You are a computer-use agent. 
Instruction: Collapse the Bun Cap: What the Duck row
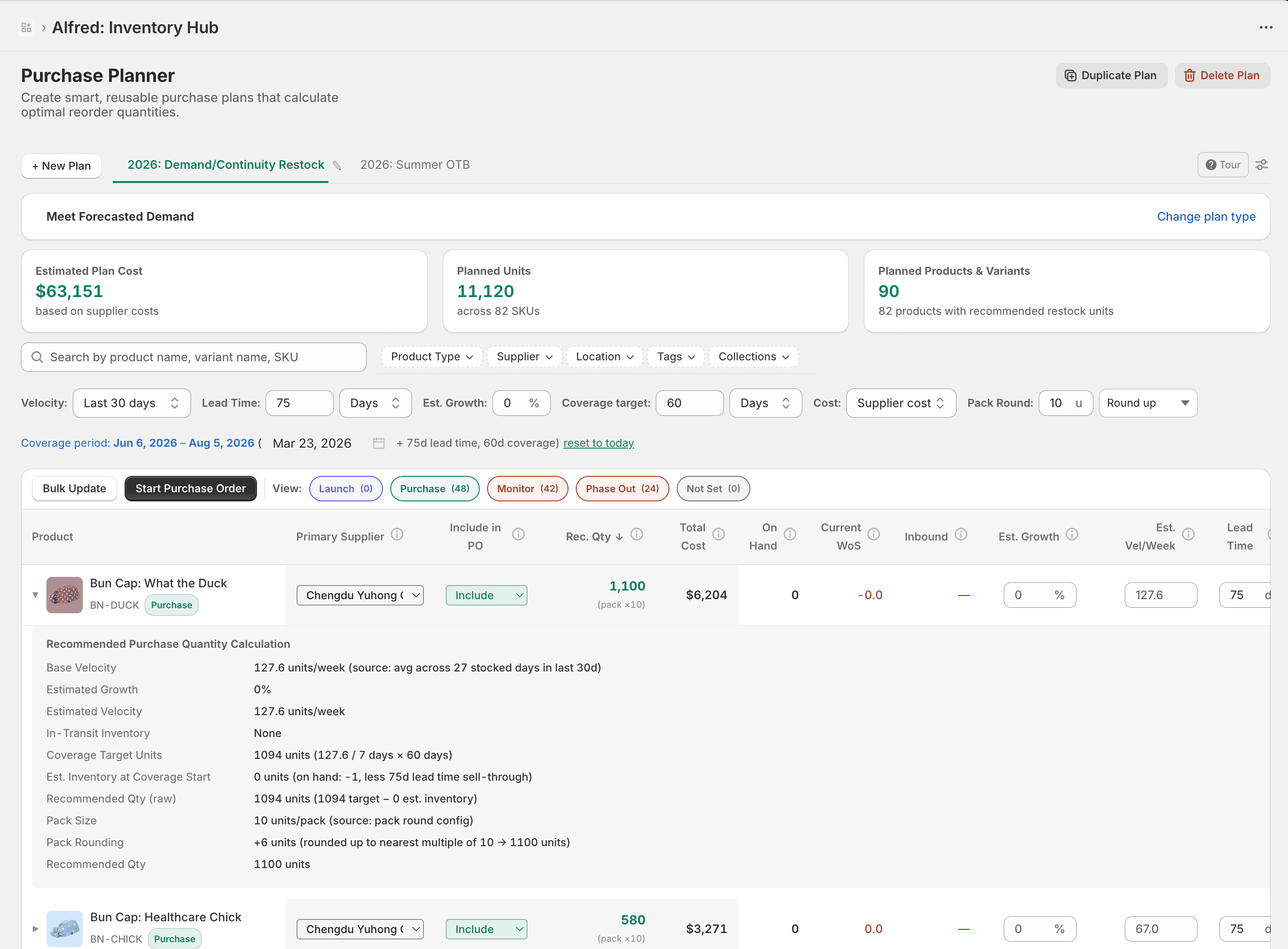(35, 595)
